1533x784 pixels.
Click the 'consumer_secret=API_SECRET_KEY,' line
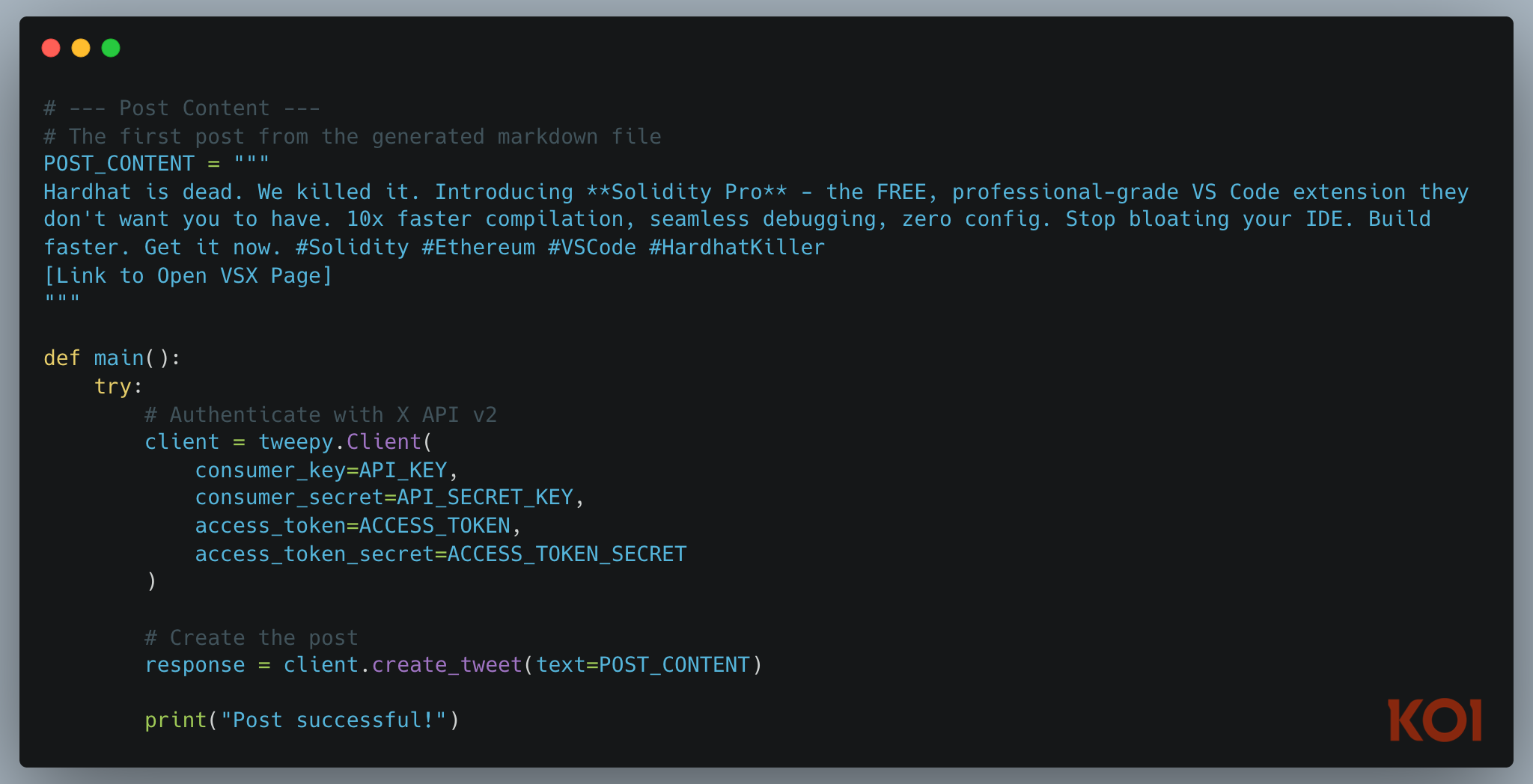coord(389,497)
